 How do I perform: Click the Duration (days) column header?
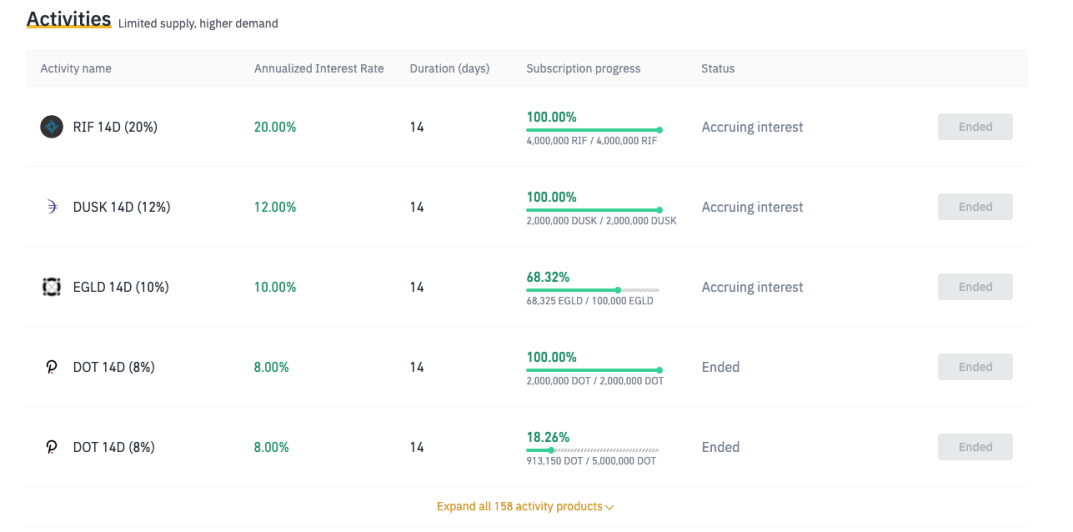click(450, 68)
